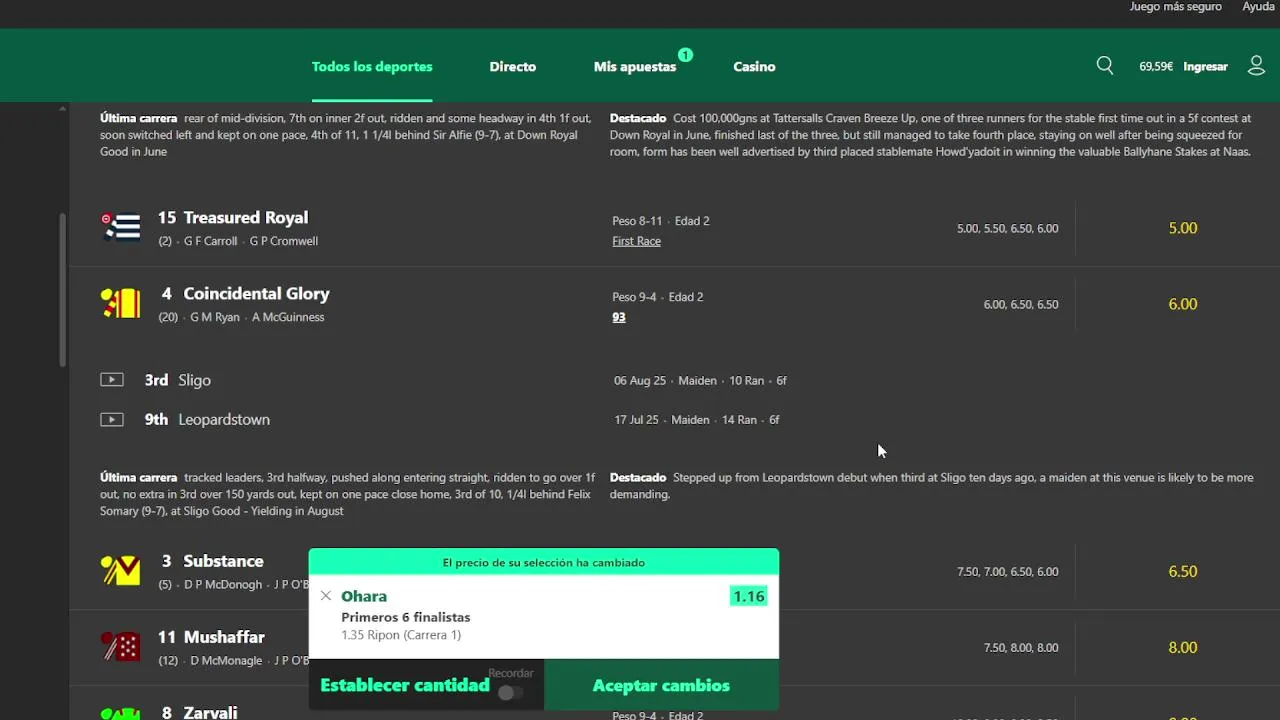
Task: Click Aceptar cambios button
Action: pos(661,685)
